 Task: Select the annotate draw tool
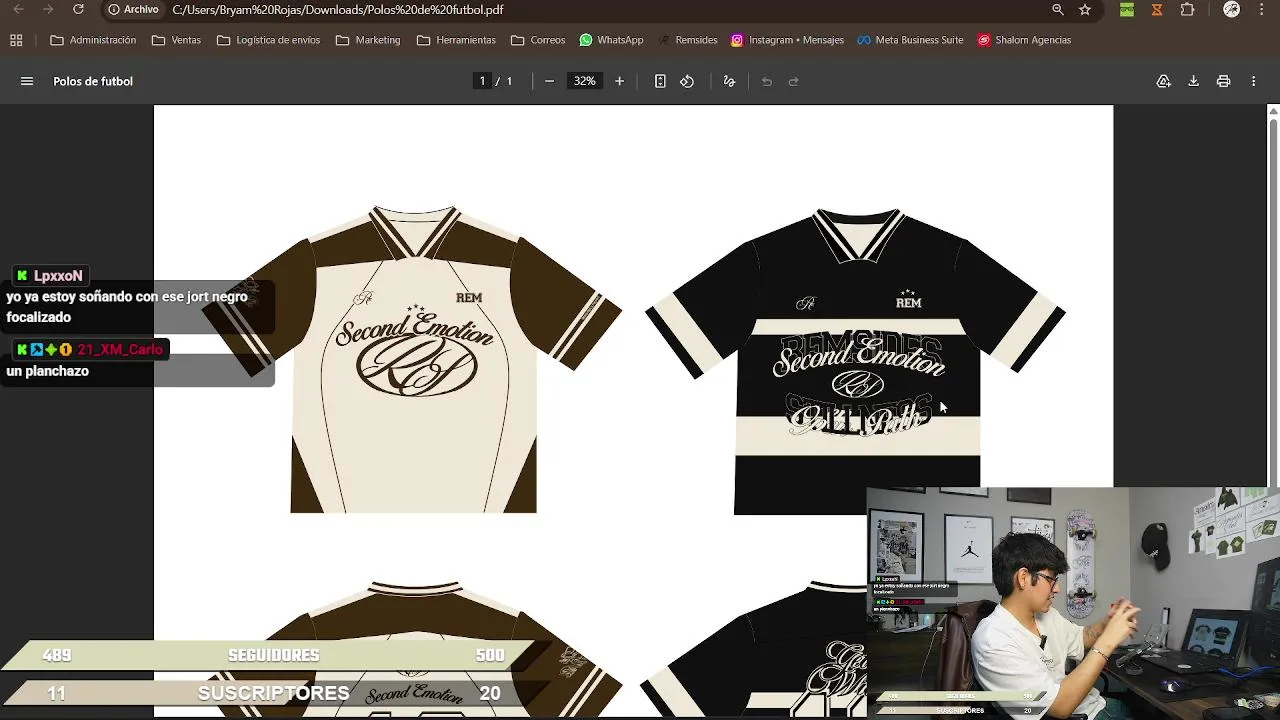tap(729, 81)
